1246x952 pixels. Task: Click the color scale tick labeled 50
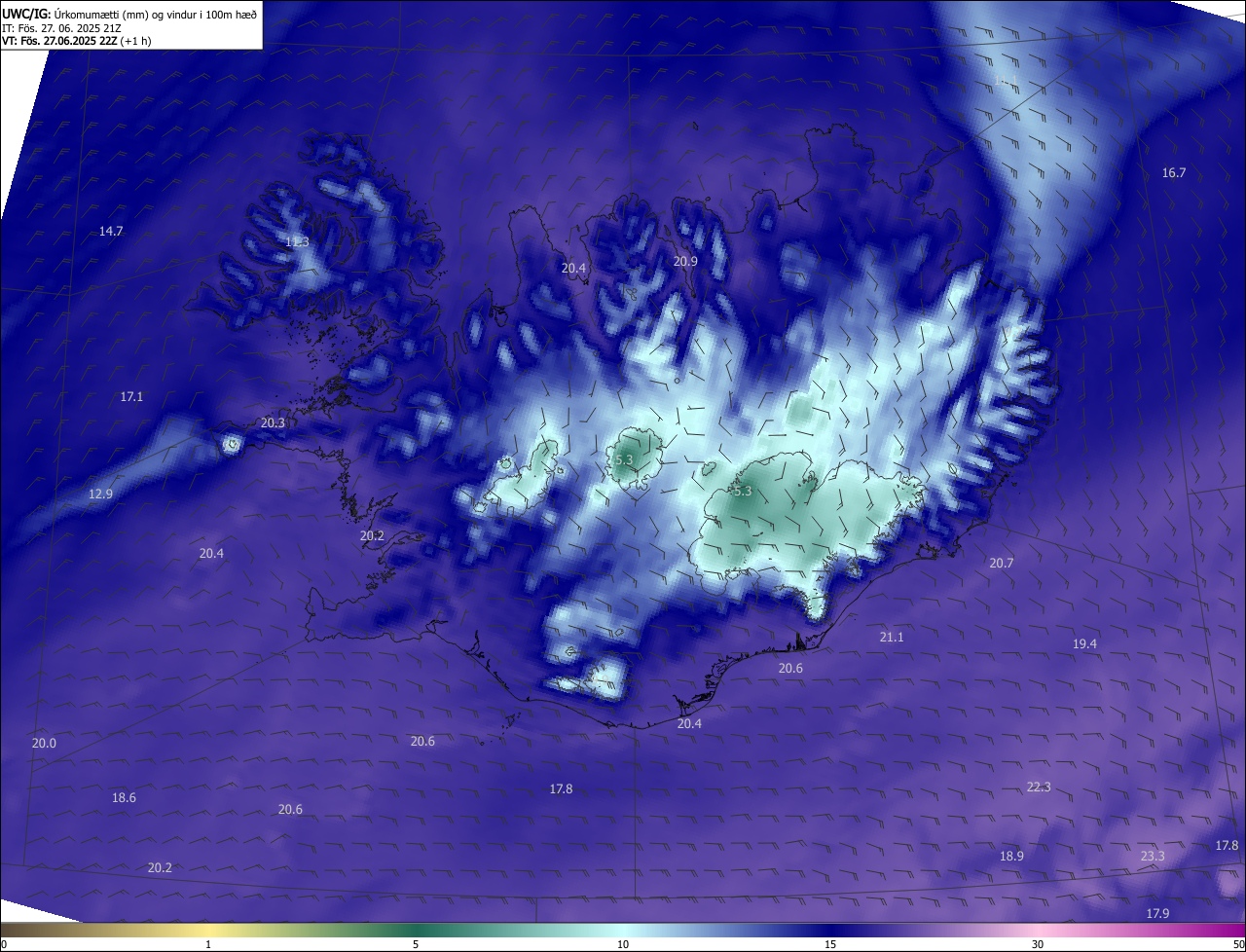pyautogui.click(x=1238, y=945)
